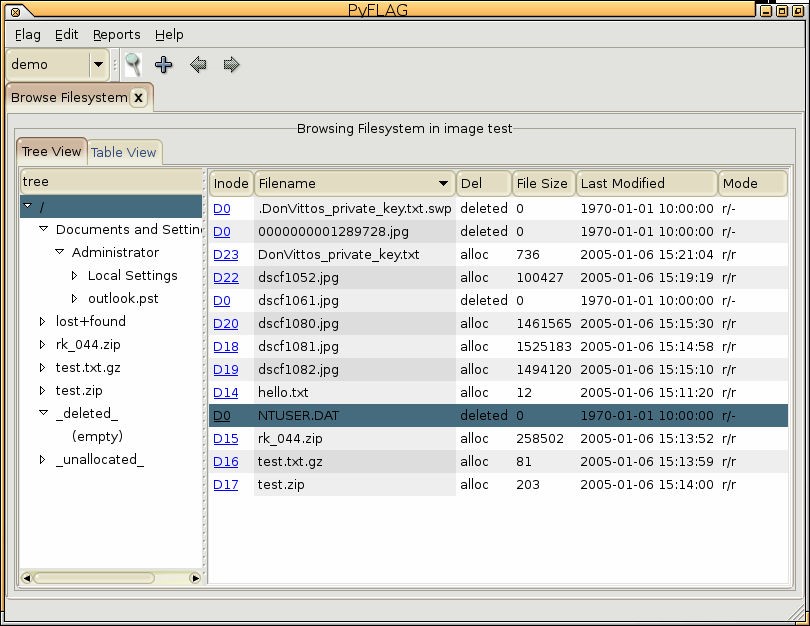
Task: Click the blue plus toolbar icon
Action: coord(164,65)
